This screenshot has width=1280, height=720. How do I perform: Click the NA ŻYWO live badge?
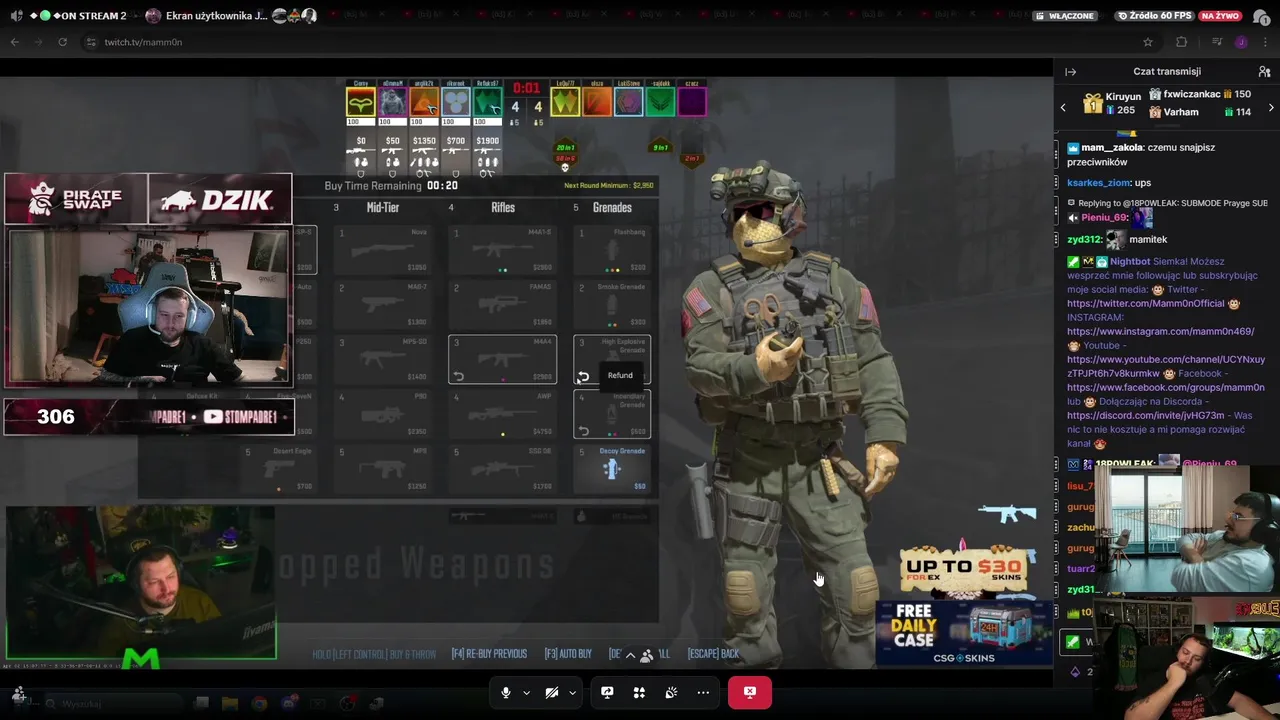1221,16
